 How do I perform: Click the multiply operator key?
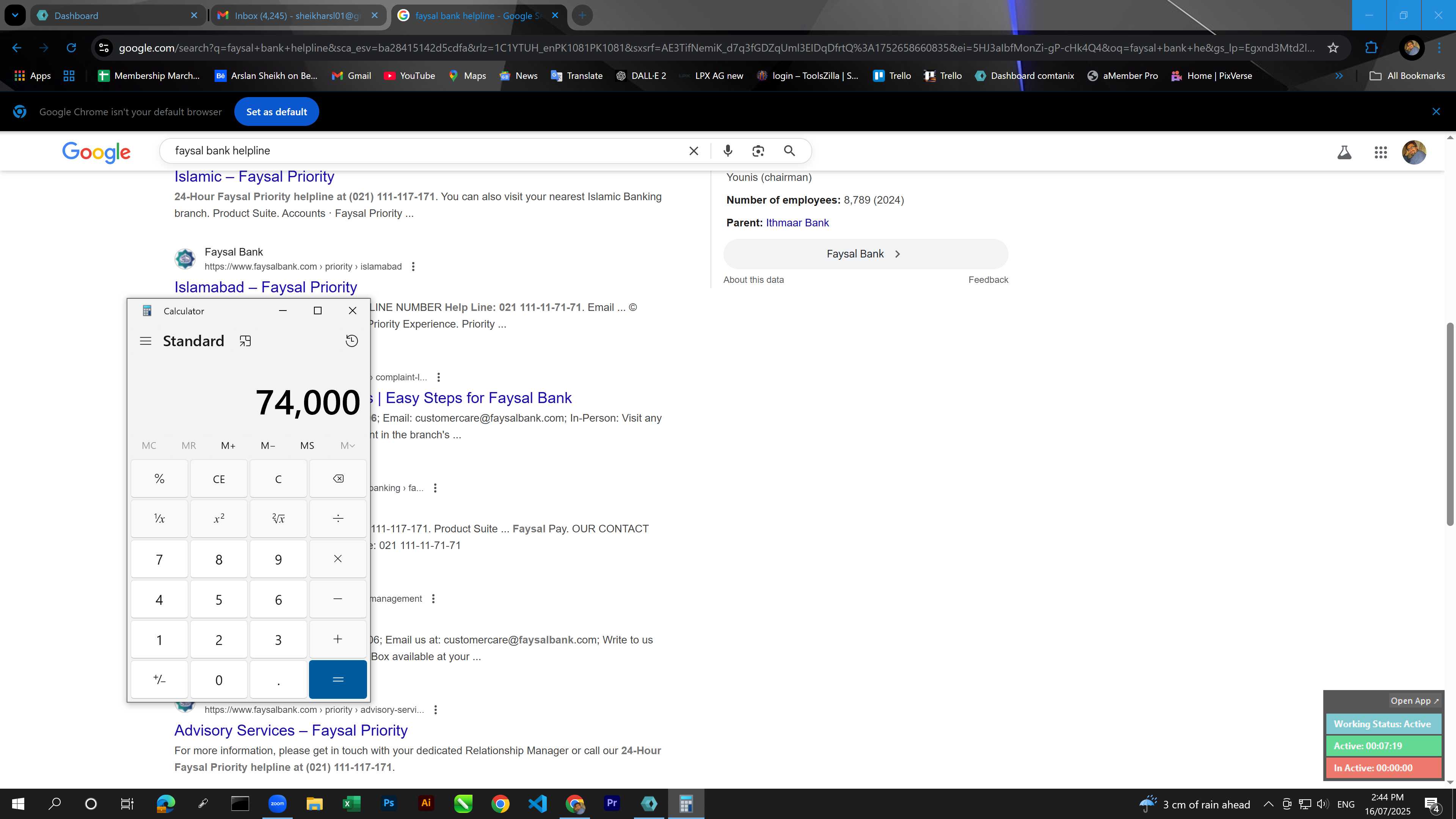click(x=338, y=559)
